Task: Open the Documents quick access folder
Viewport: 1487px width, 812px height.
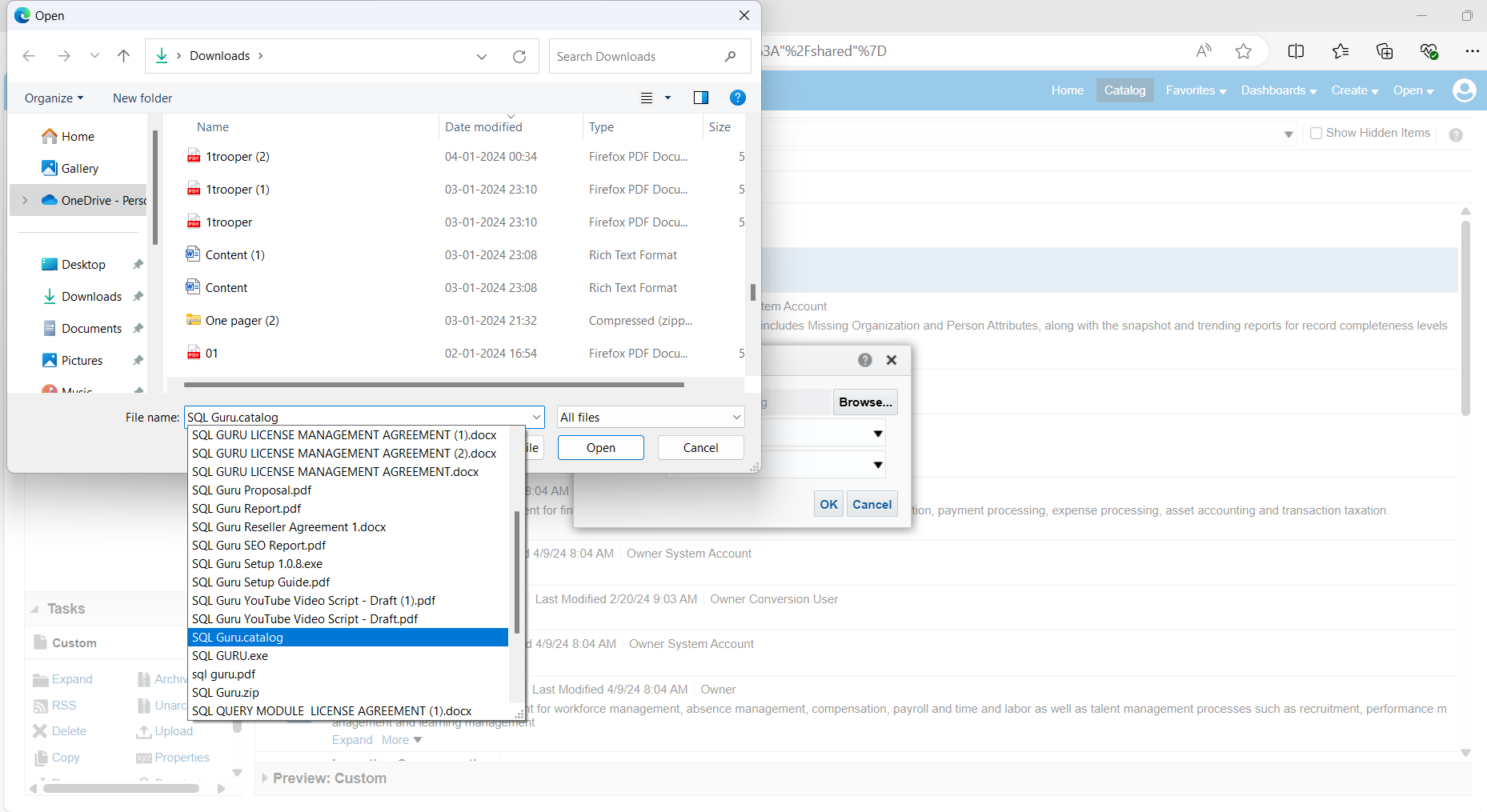Action: pyautogui.click(x=91, y=329)
